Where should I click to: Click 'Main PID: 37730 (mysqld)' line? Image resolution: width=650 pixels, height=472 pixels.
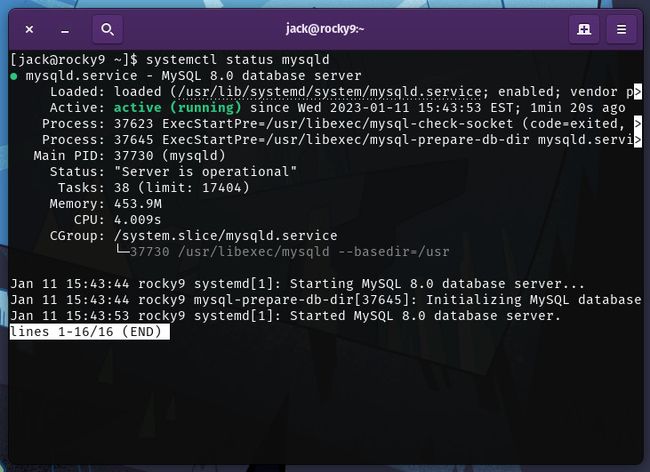pos(129,156)
